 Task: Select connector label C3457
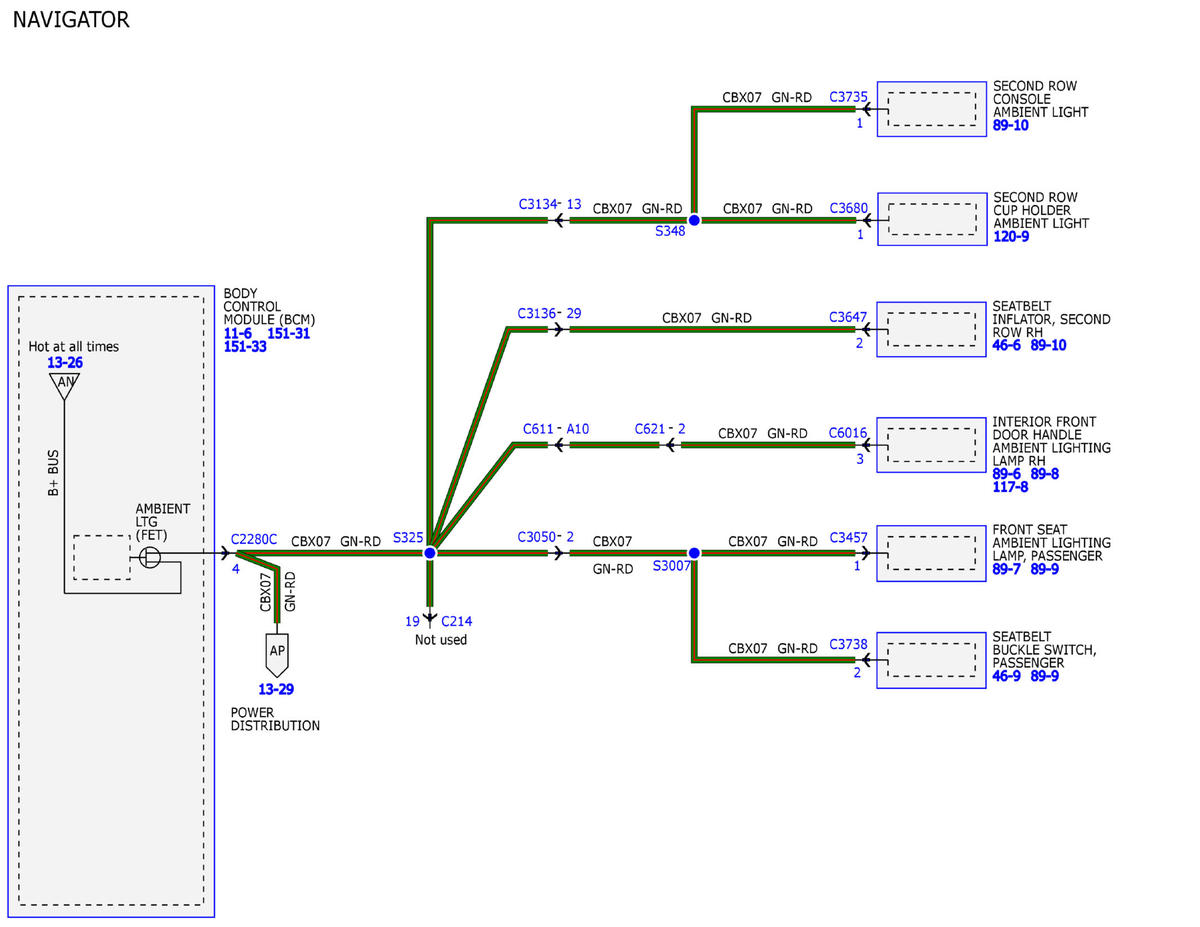tap(848, 540)
